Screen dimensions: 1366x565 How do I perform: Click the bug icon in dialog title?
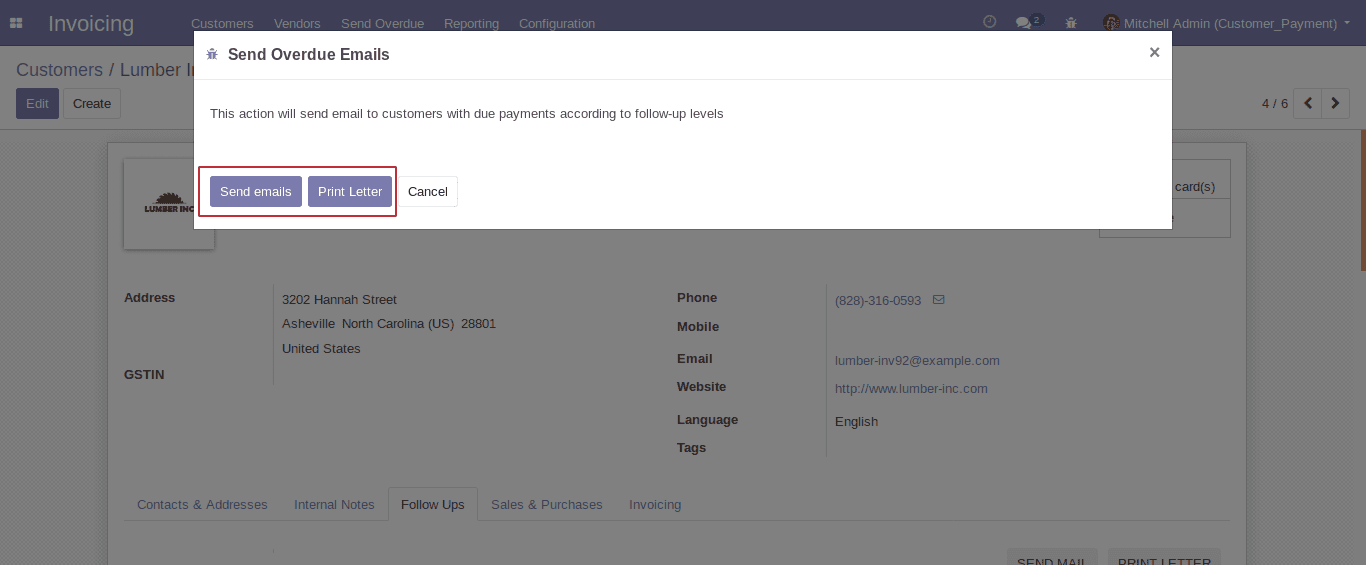pos(212,54)
